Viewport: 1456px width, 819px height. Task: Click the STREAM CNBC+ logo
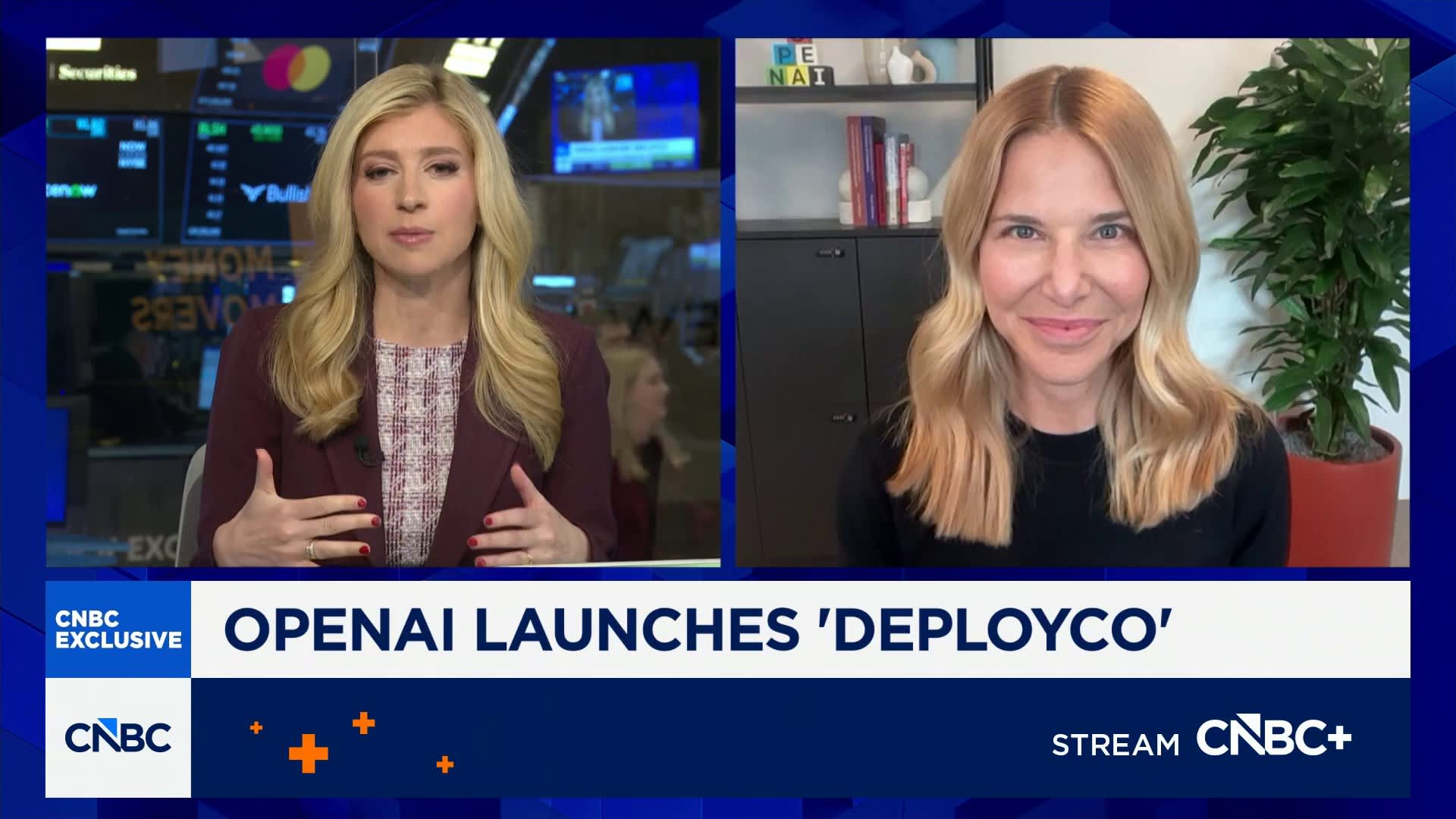[x=1201, y=736]
